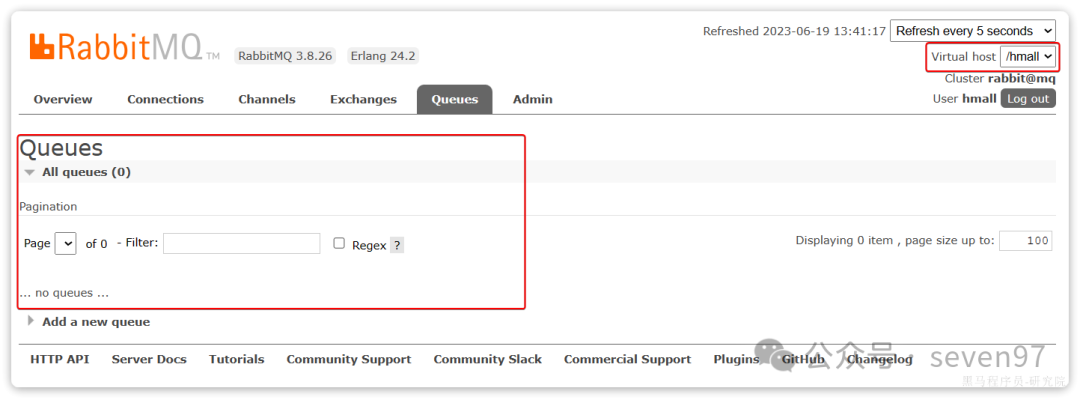The height and width of the screenshot is (400, 1080).
Task: Open the refresh interval dropdown
Action: pos(973,31)
